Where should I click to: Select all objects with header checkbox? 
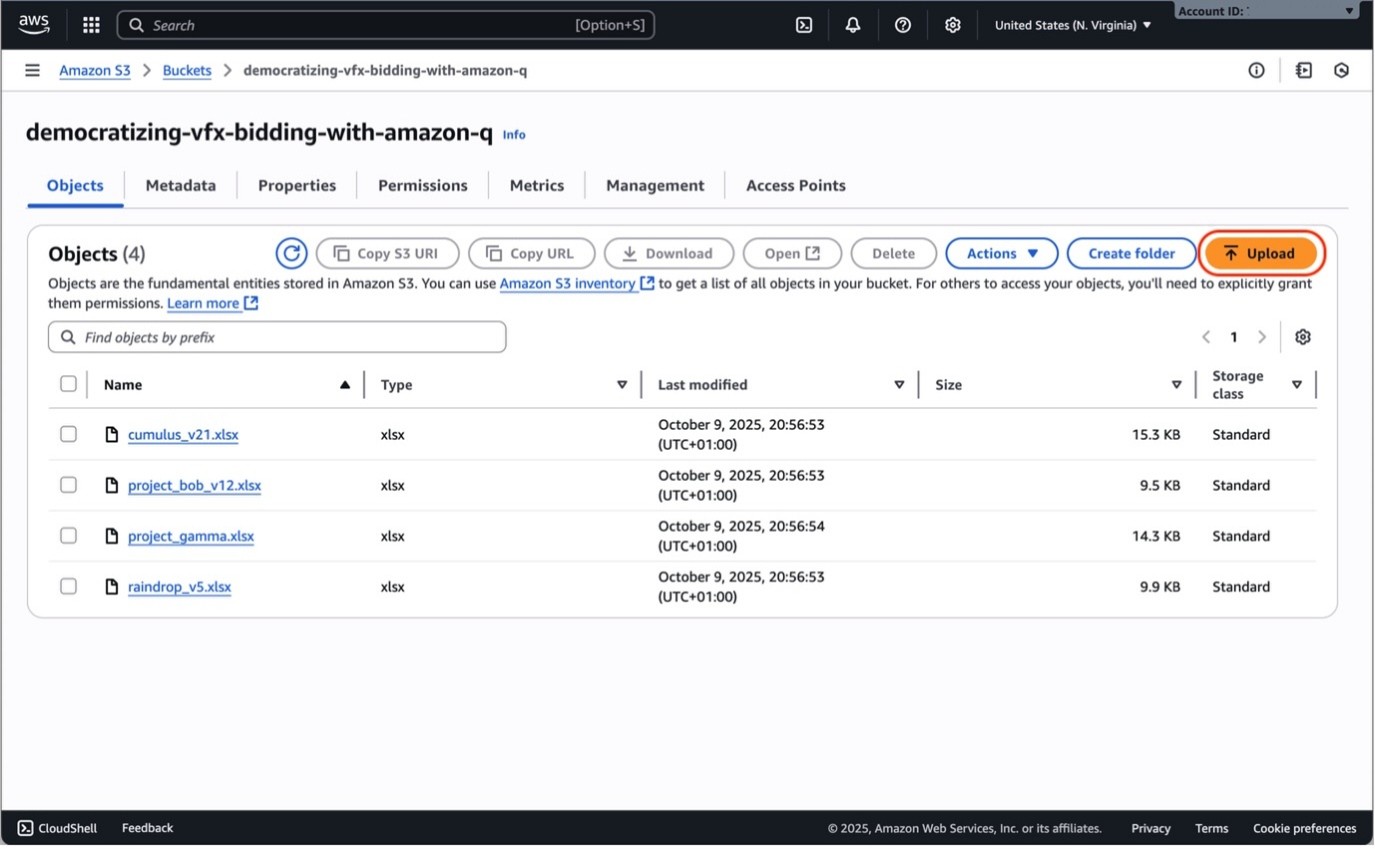pos(68,384)
